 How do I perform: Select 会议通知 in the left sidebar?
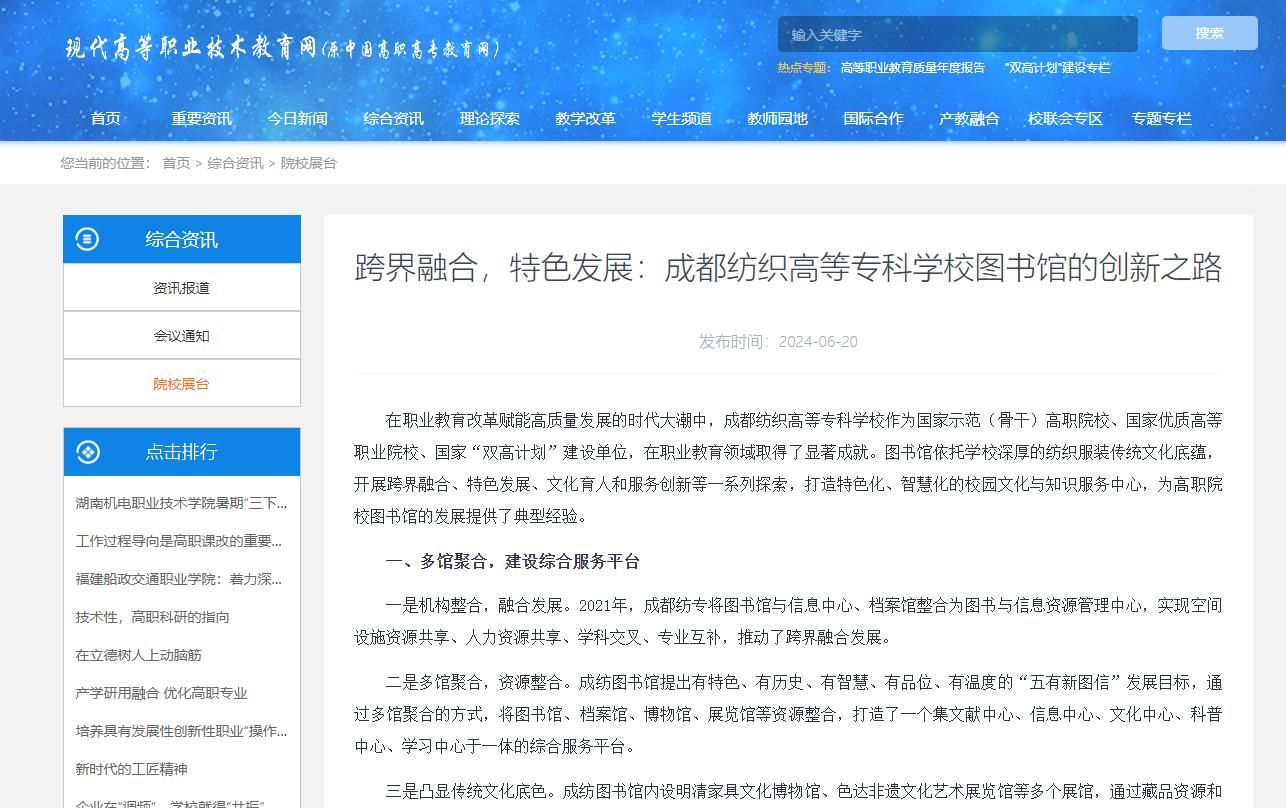(x=181, y=336)
